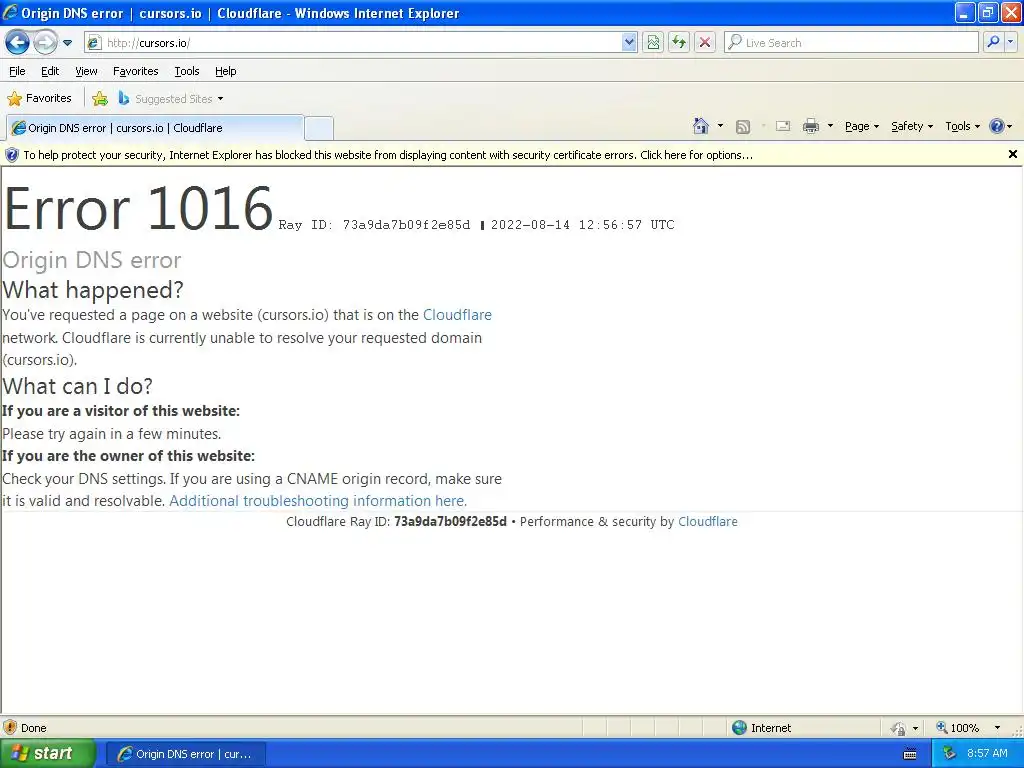The width and height of the screenshot is (1024, 768).
Task: Expand the address bar history dropdown
Action: (629, 43)
